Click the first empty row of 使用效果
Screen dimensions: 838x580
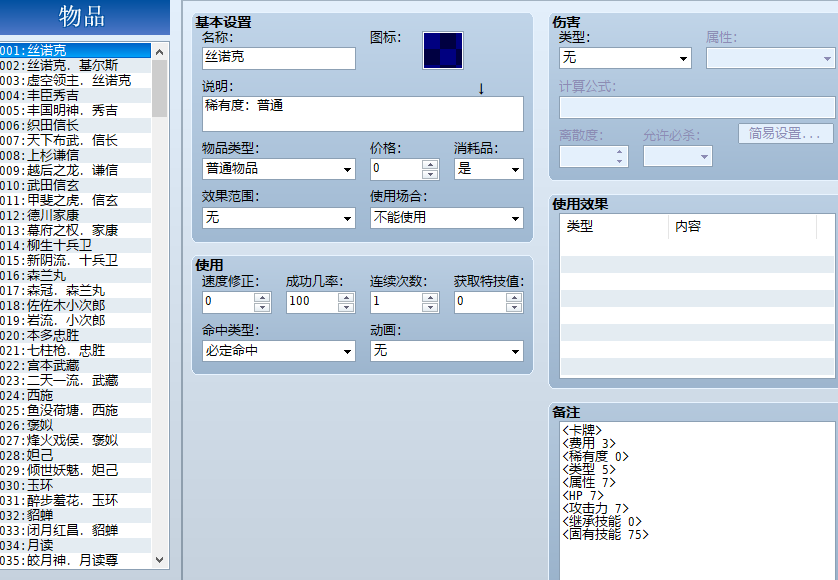697,248
